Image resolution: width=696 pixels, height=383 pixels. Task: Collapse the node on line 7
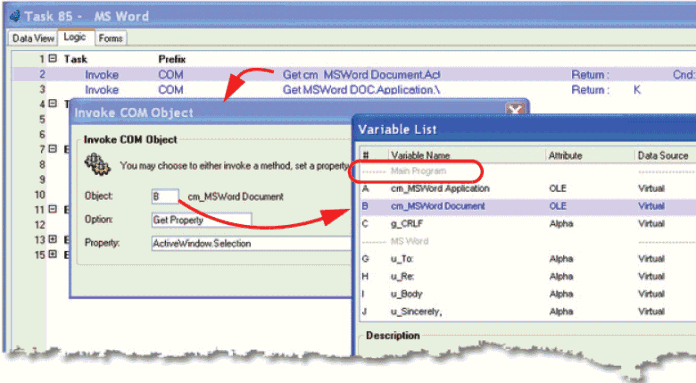[x=53, y=149]
